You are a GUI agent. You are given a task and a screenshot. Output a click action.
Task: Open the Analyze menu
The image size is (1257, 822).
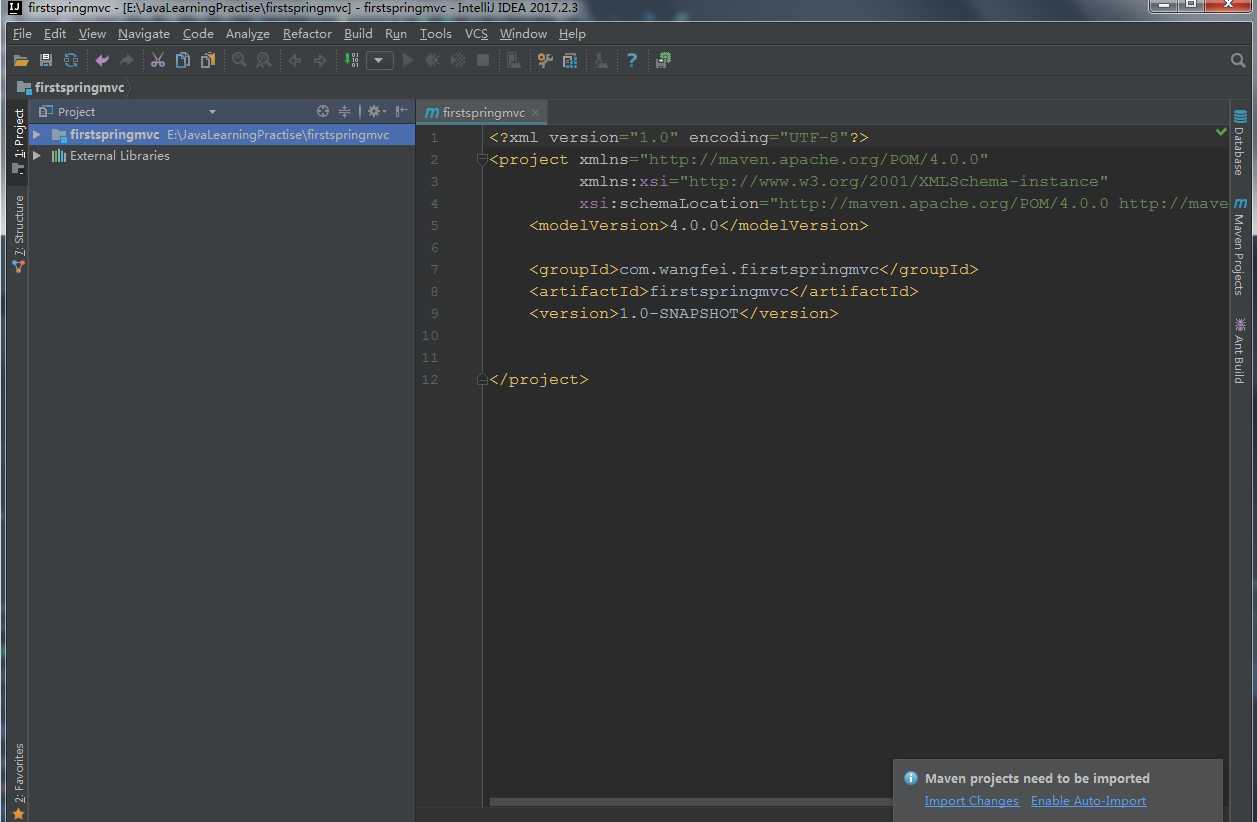248,33
